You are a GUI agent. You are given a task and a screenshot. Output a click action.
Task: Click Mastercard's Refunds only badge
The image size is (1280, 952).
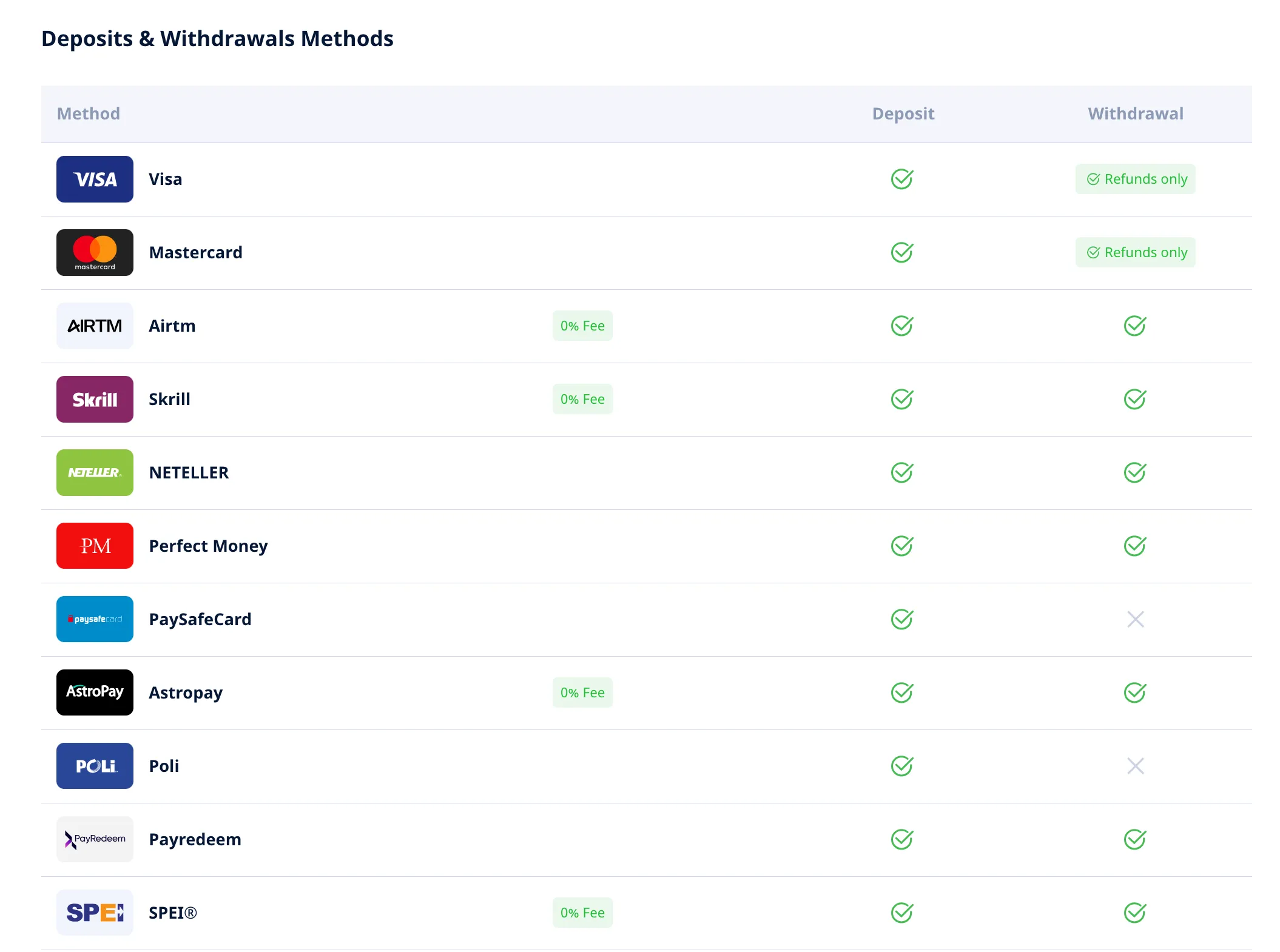pyautogui.click(x=1136, y=252)
